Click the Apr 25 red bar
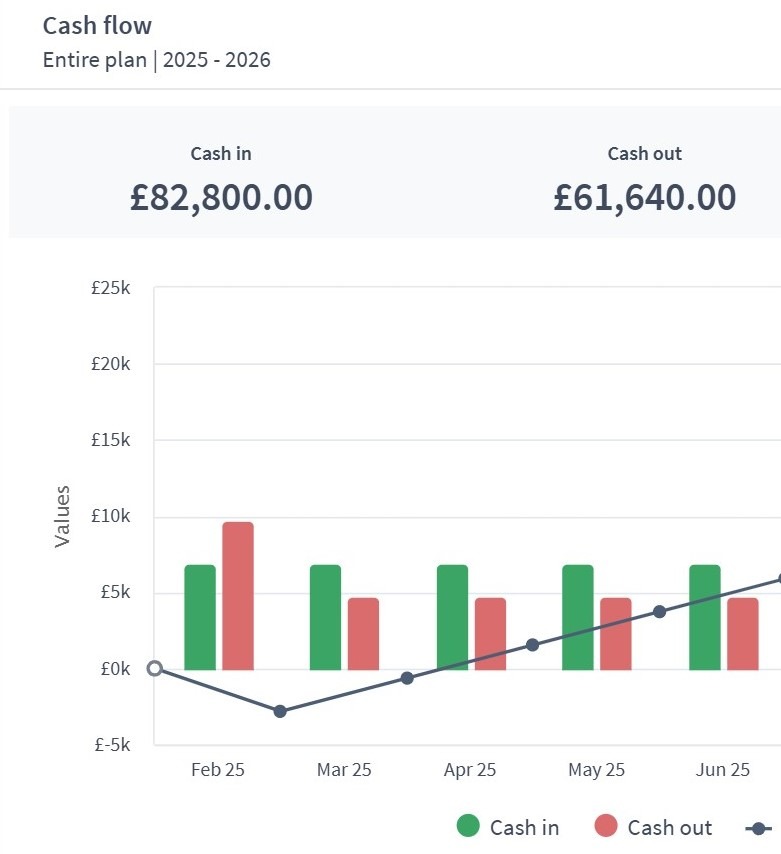 coord(490,633)
